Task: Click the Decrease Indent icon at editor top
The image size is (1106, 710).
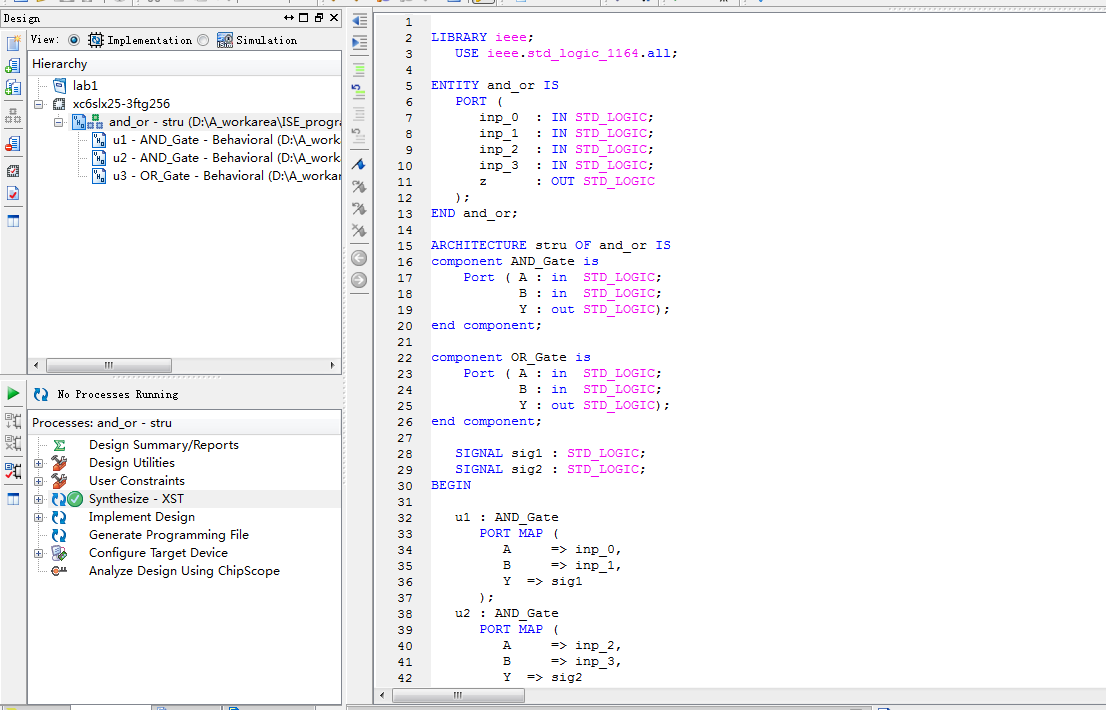Action: click(359, 20)
